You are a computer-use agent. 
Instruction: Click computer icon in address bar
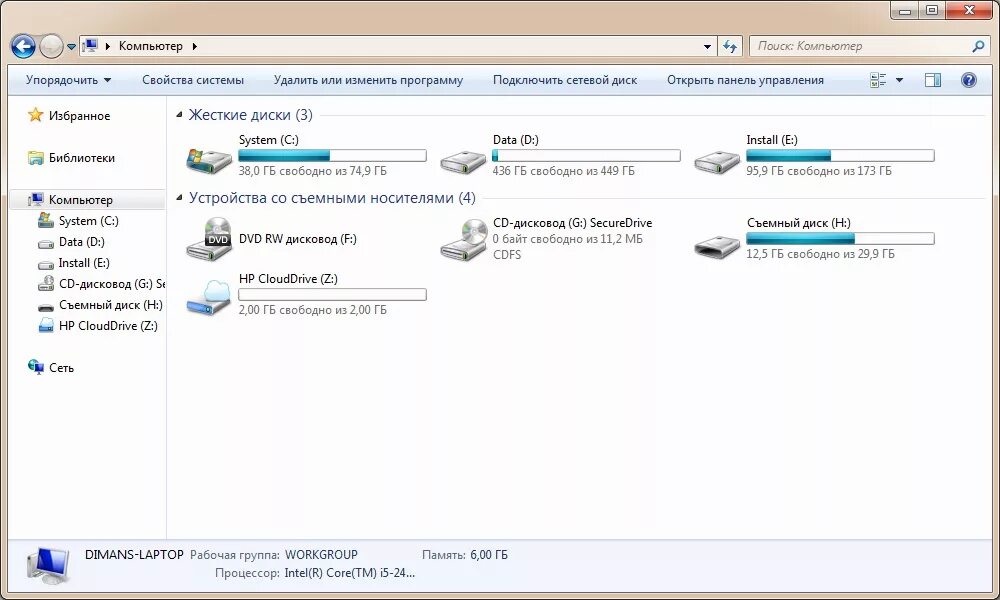click(91, 45)
